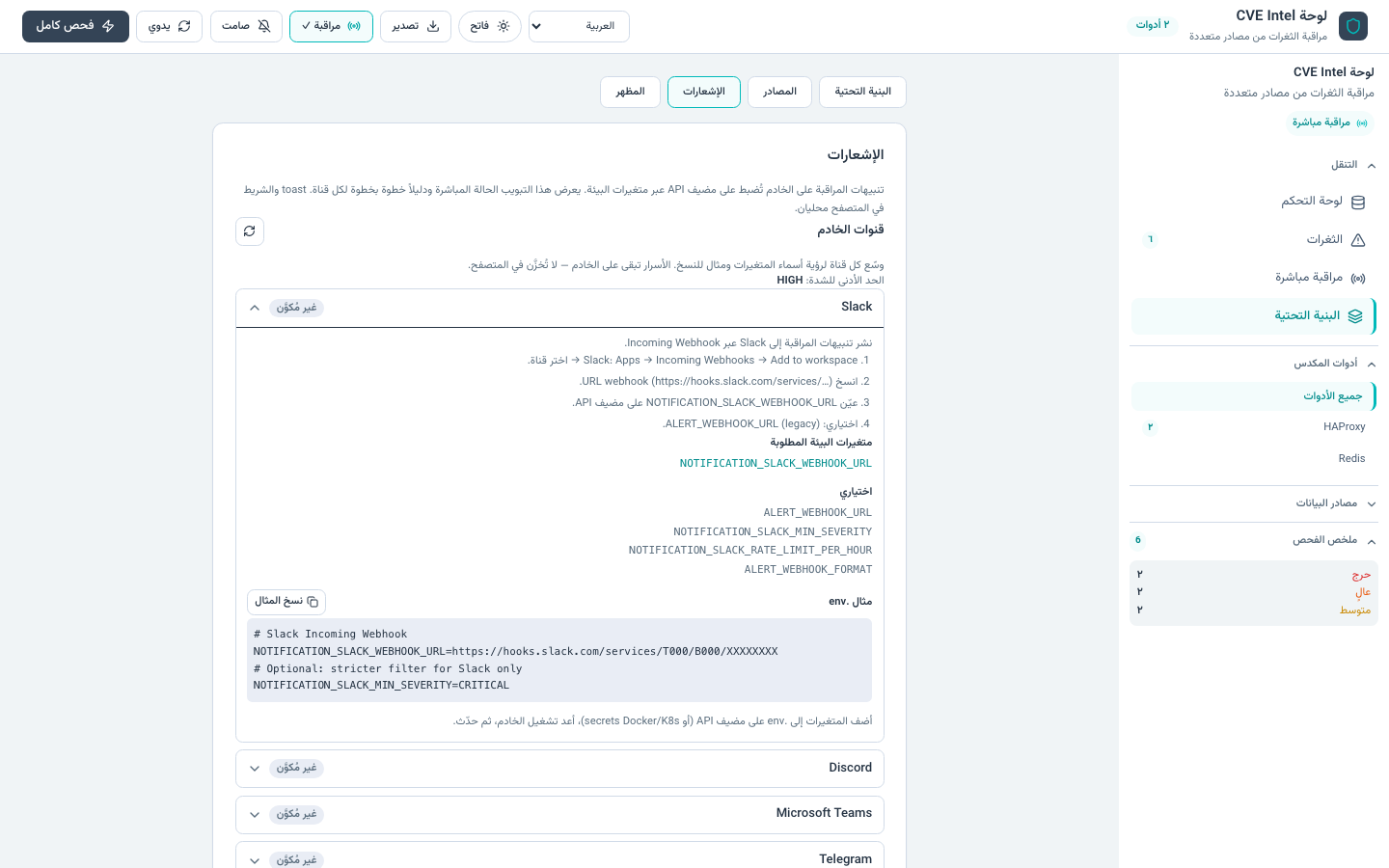Expand the Discord channel section
The width and height of the screenshot is (1389, 868).
click(x=559, y=769)
